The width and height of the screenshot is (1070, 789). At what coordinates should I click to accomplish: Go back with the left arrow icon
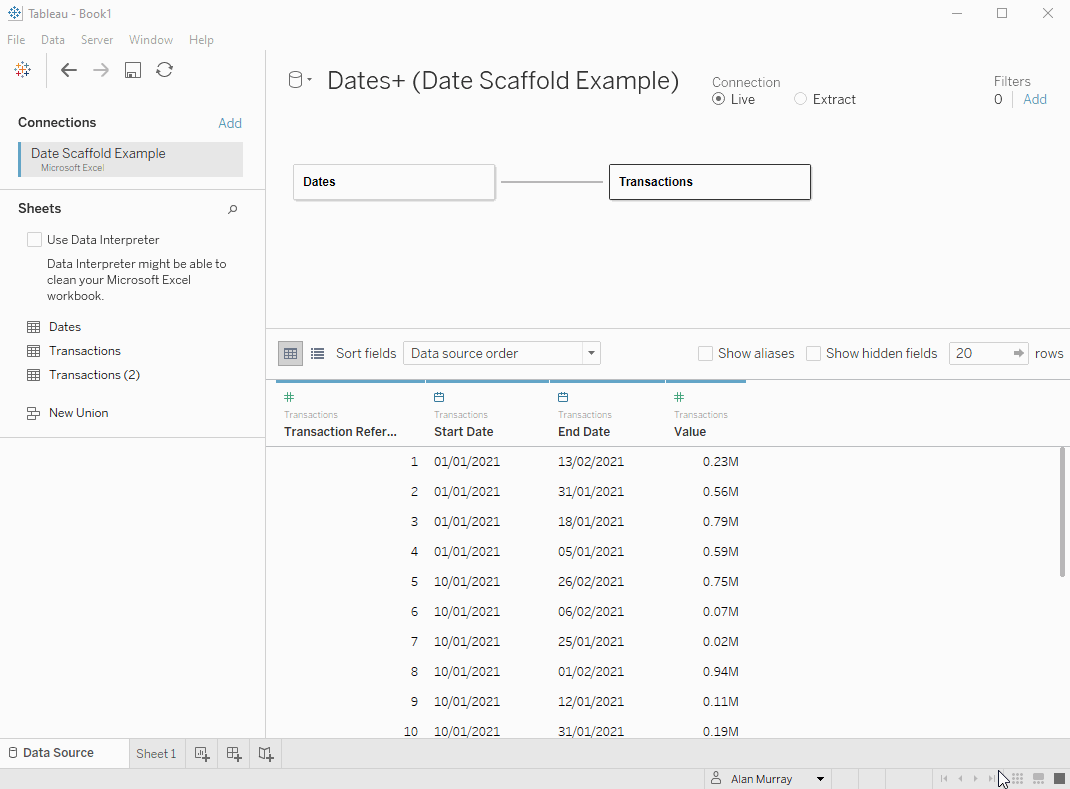(68, 70)
